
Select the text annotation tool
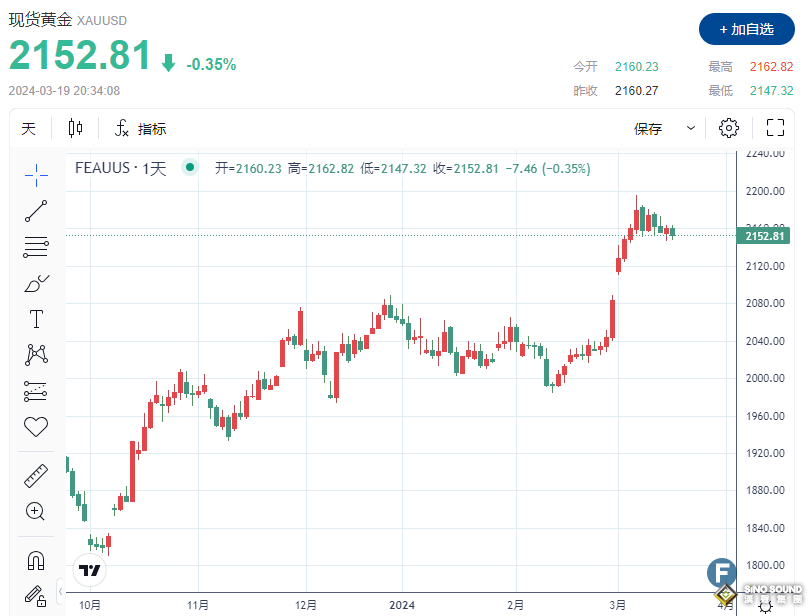pos(36,319)
